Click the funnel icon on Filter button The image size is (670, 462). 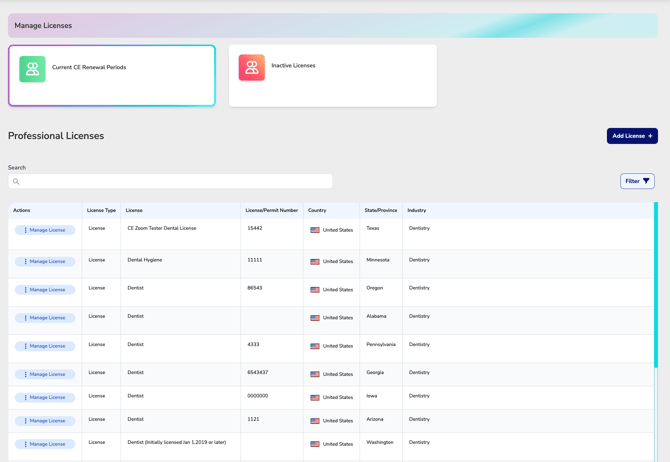pos(646,181)
